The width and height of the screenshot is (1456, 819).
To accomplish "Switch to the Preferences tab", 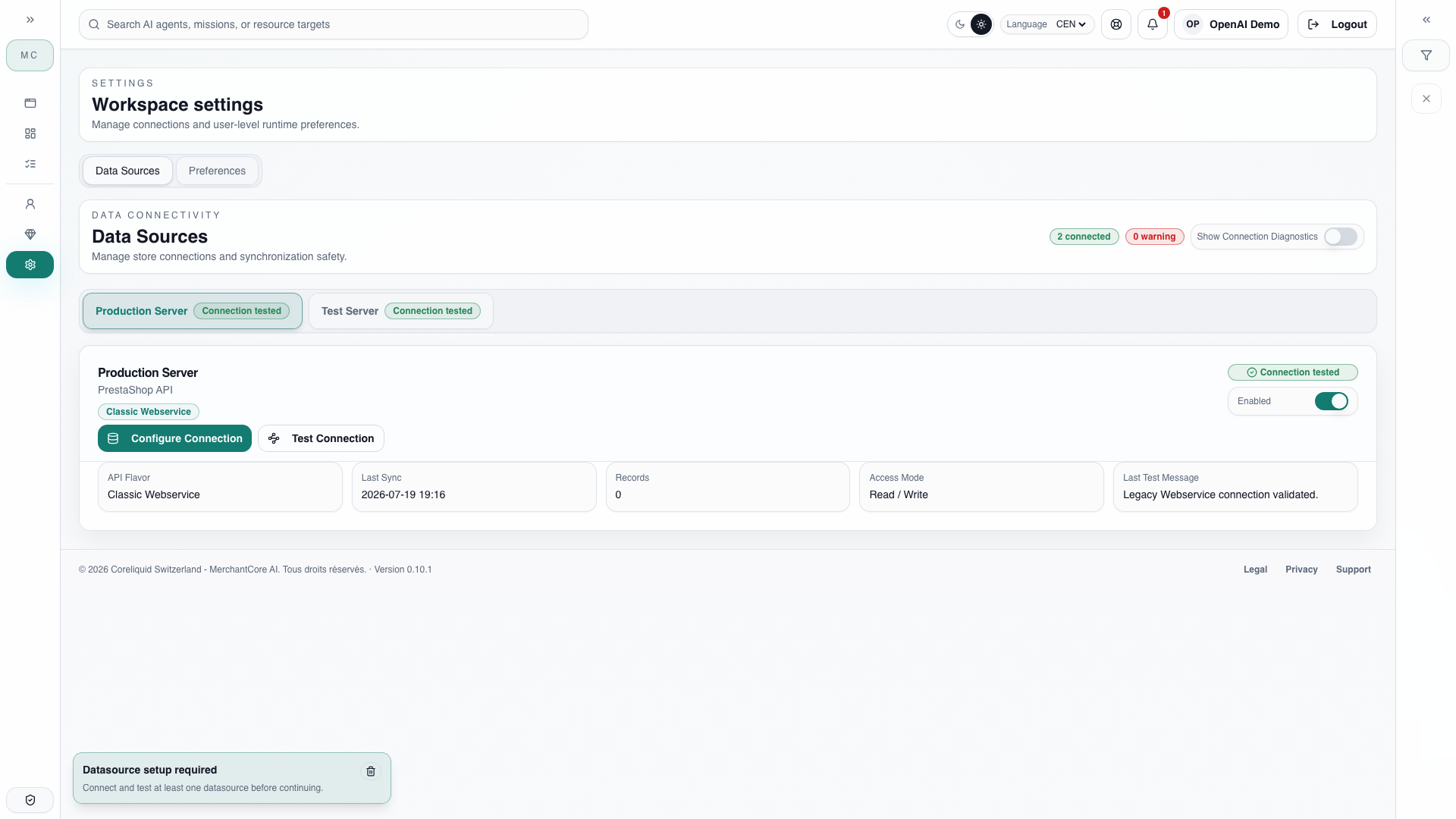I will coord(217,171).
